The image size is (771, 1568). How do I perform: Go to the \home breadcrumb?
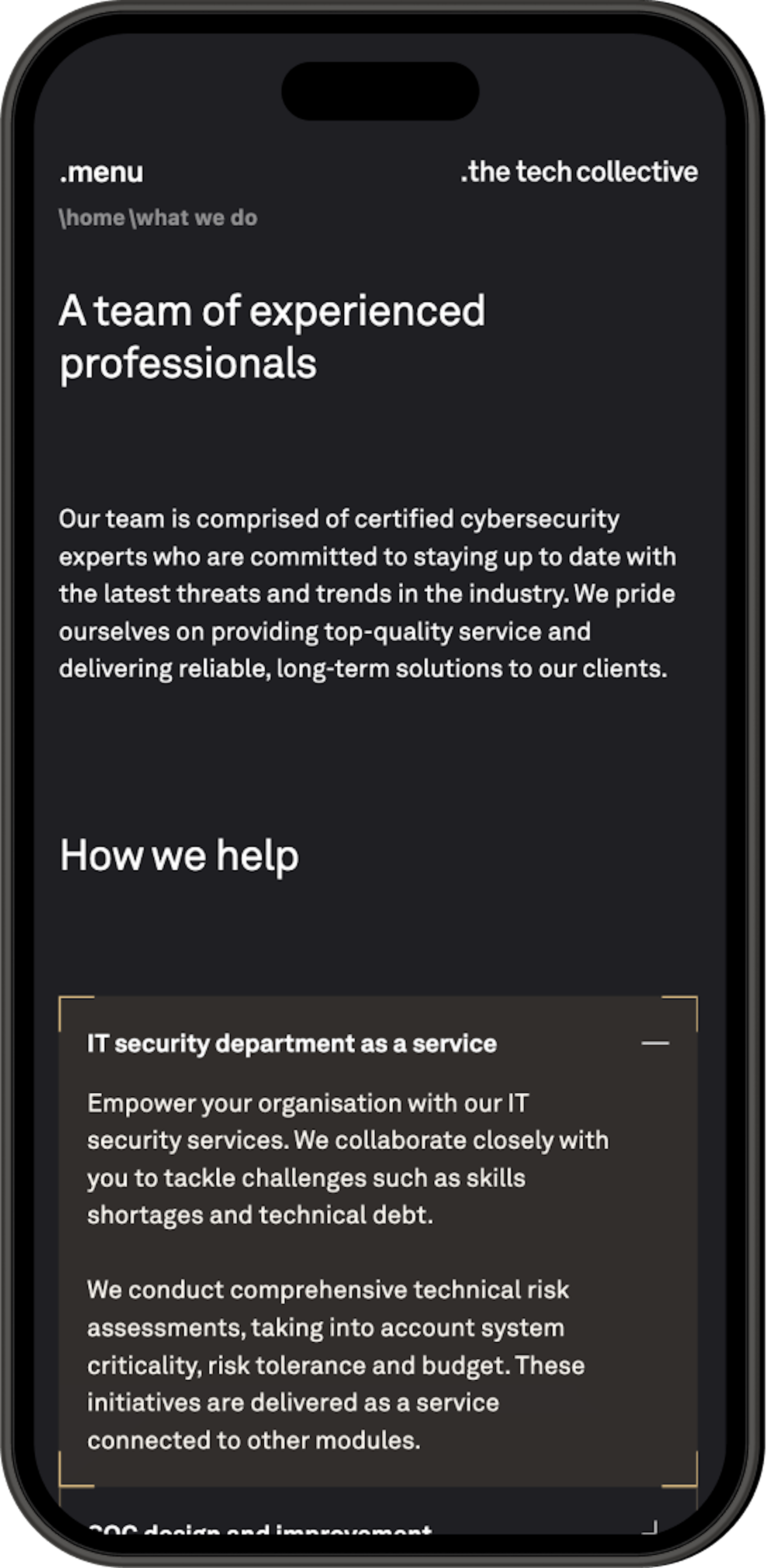[92, 218]
